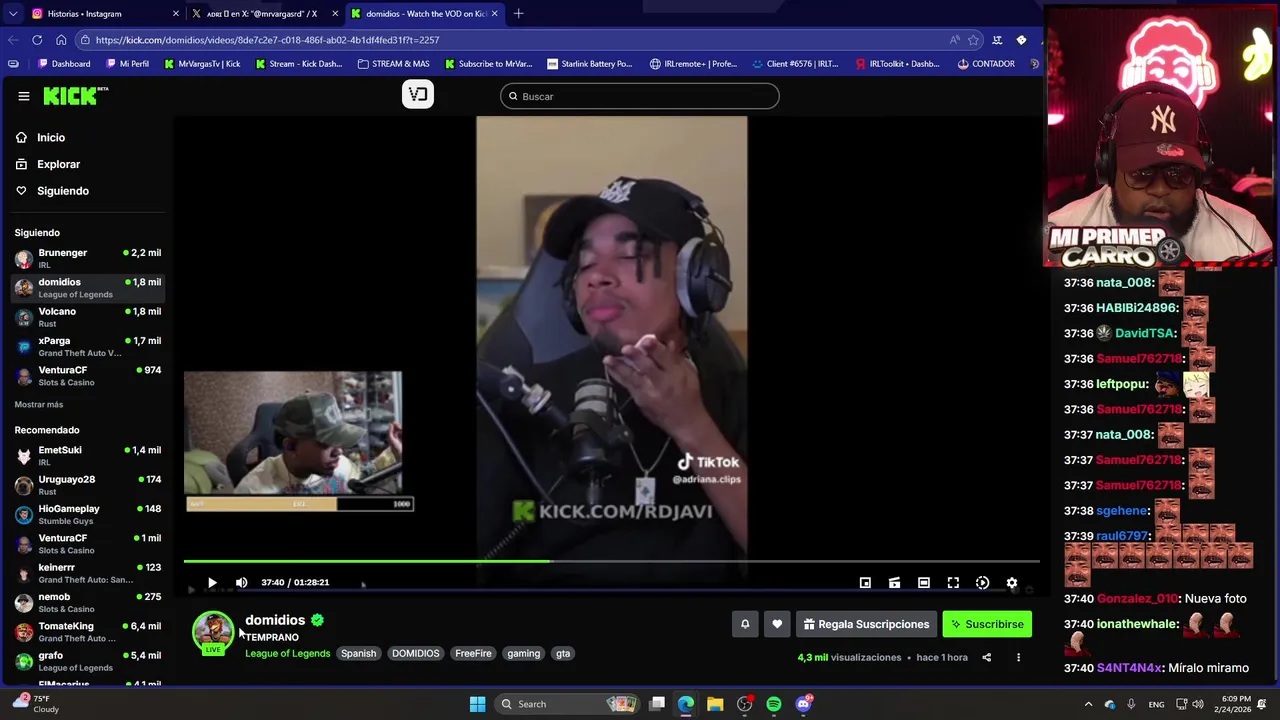This screenshot has width=1280, height=720.
Task: Select the gaming tag
Action: 523,653
